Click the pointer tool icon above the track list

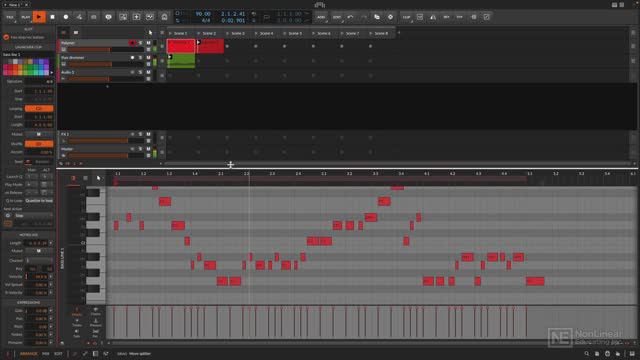click(x=150, y=33)
